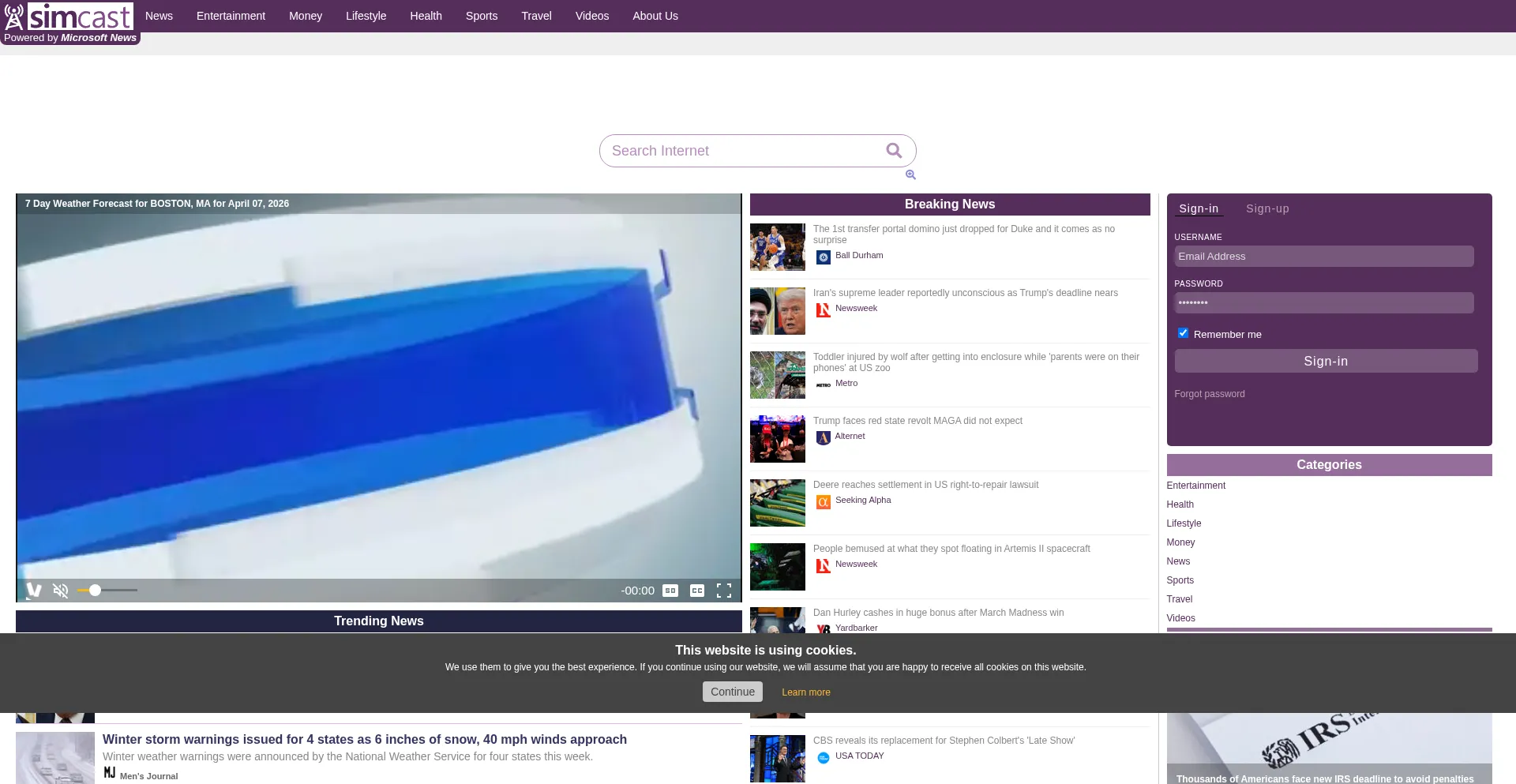Click Newsweek icon under Artemis story
This screenshot has width=1516, height=784.
(823, 565)
